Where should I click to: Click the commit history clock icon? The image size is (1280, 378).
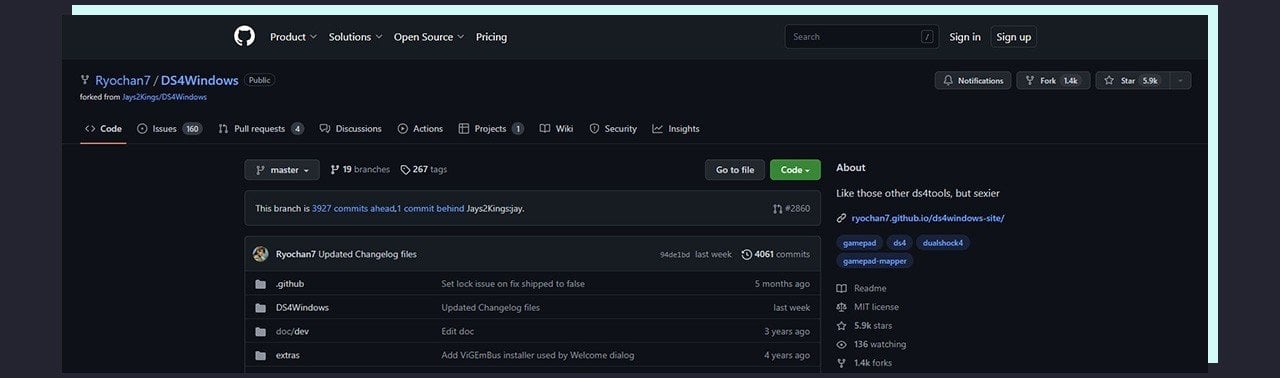click(x=746, y=254)
